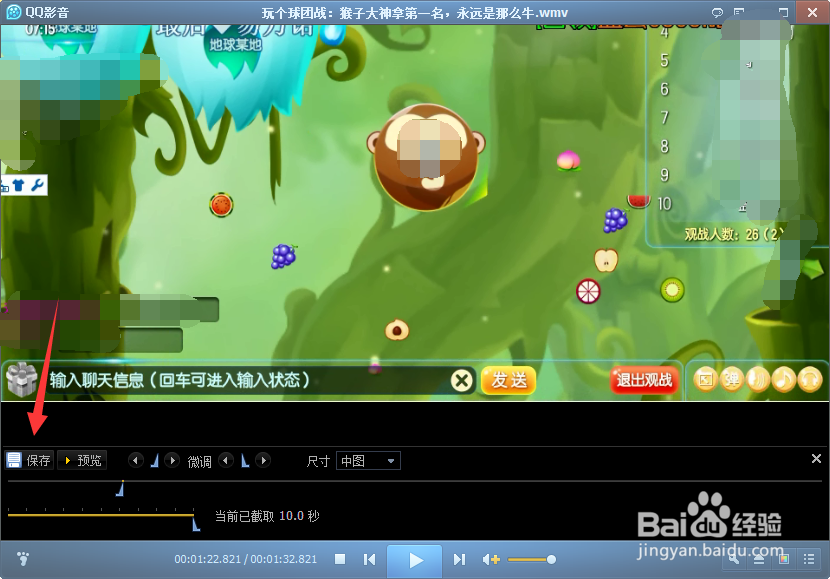Click the eject open-file icon
Viewport: 830px width, 579px height.
click(x=759, y=559)
